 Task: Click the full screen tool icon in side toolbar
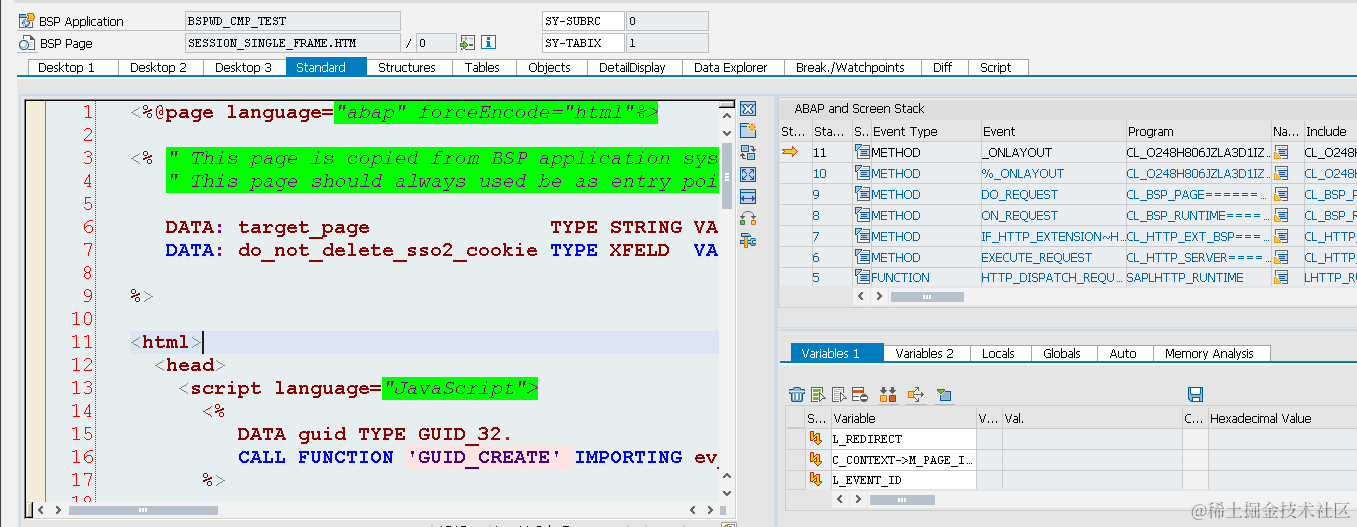(x=747, y=175)
